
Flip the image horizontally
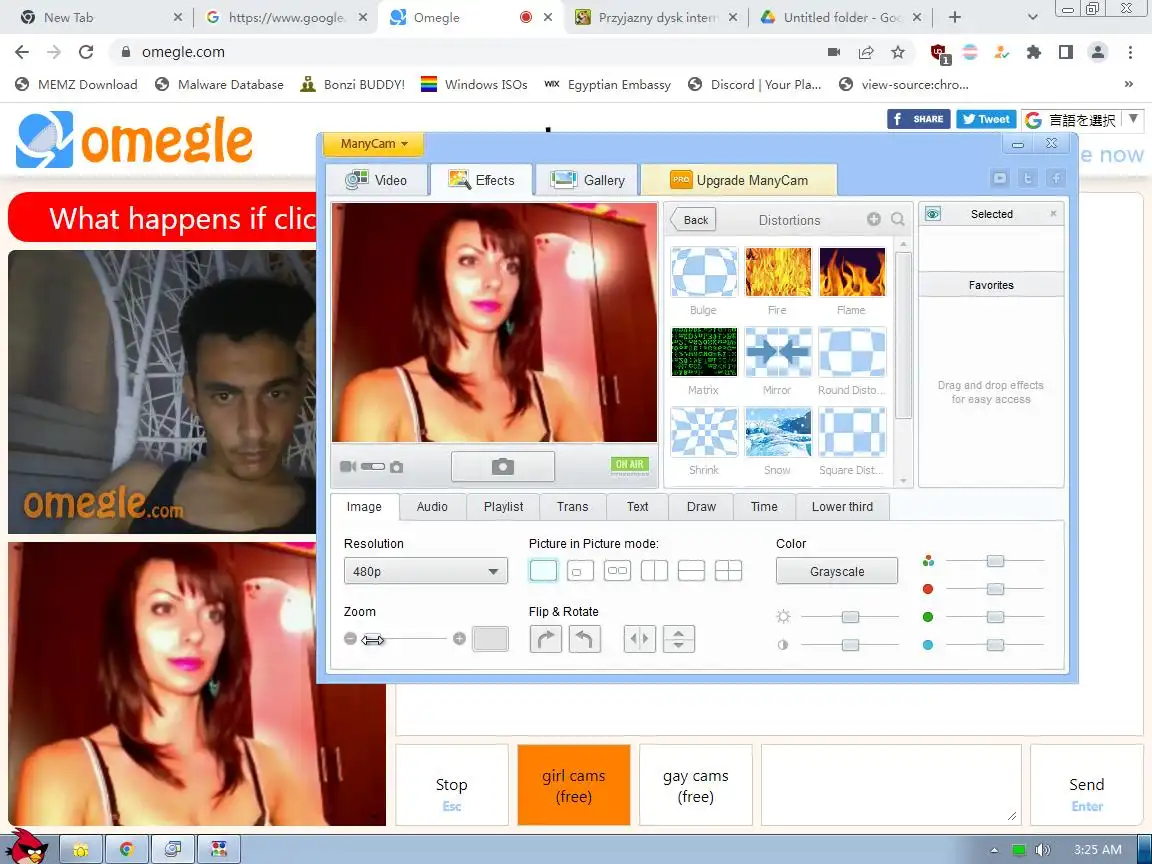click(x=640, y=638)
